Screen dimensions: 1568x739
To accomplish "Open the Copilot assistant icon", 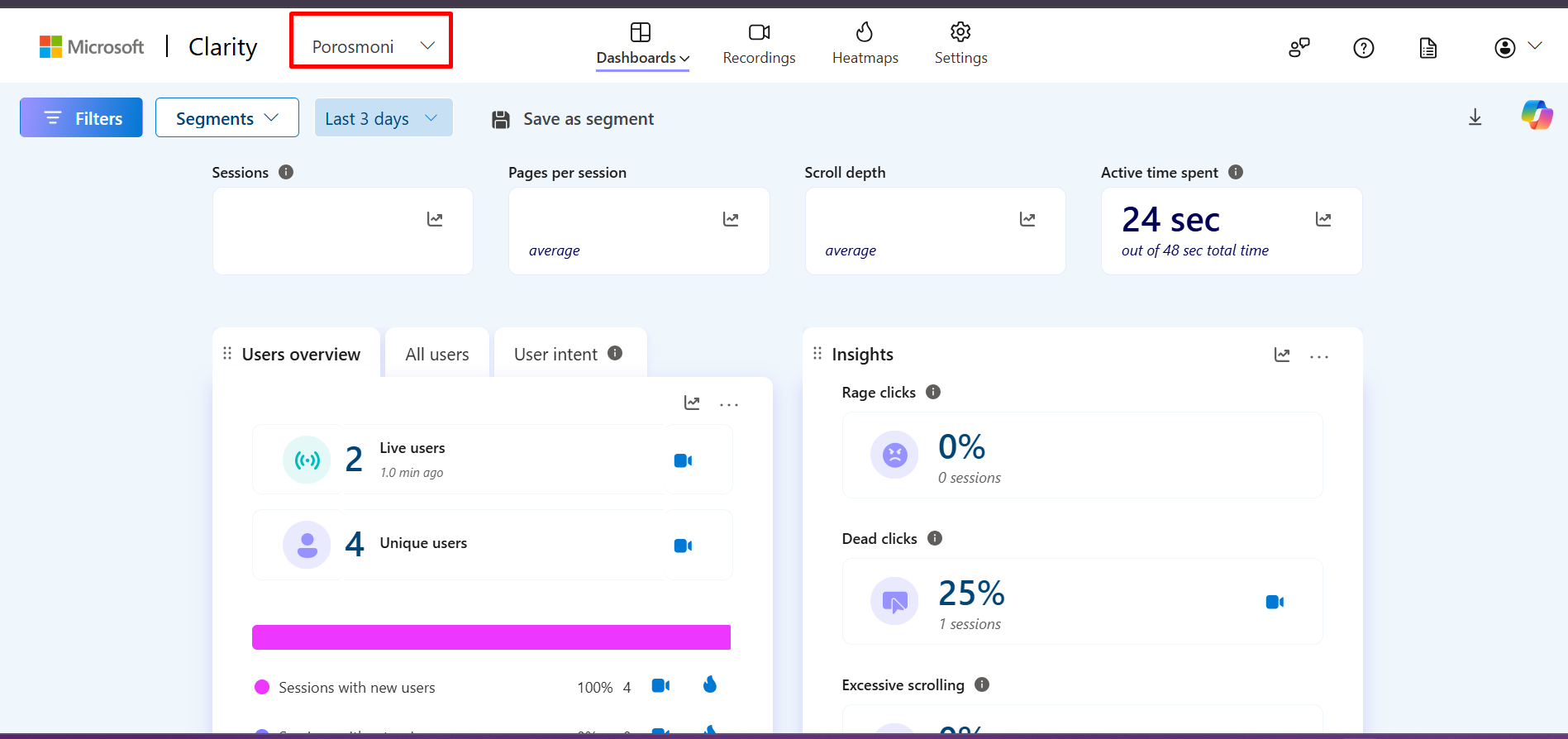I will click(1537, 115).
